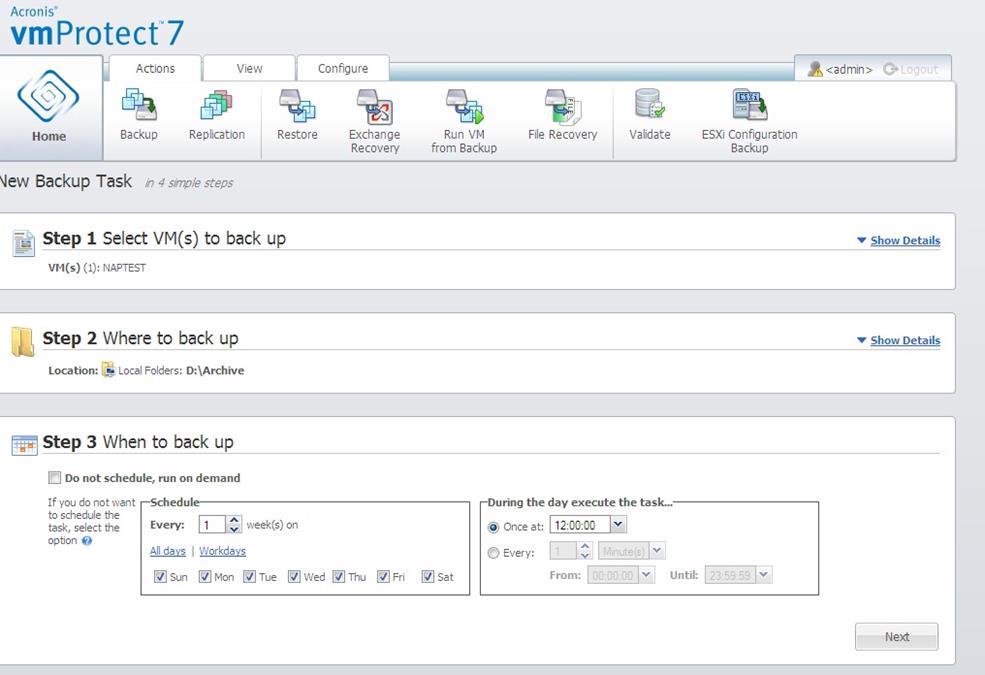Viewport: 985px width, 675px height.
Task: Increase the Every interval stepper
Action: pos(584,546)
